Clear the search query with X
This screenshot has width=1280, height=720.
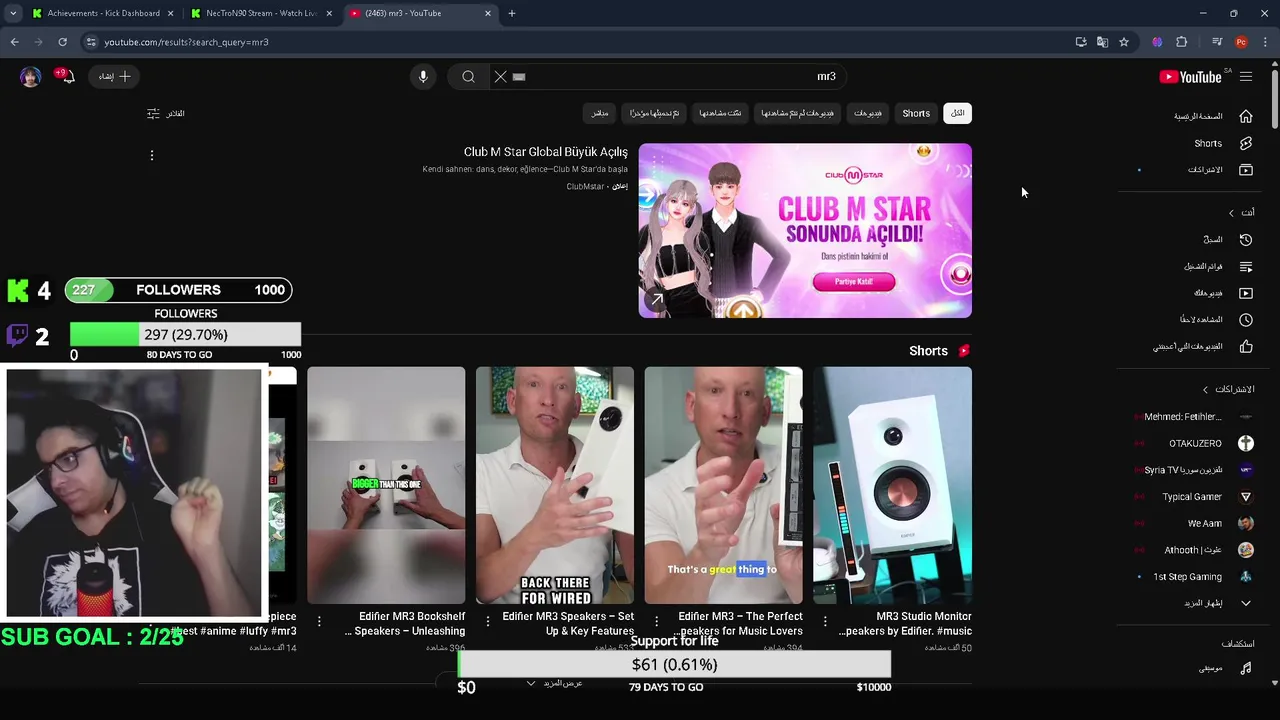[x=500, y=77]
